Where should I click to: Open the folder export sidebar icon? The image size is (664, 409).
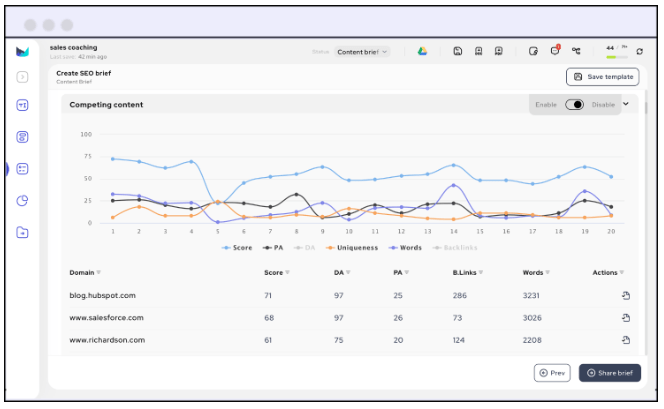(x=22, y=232)
